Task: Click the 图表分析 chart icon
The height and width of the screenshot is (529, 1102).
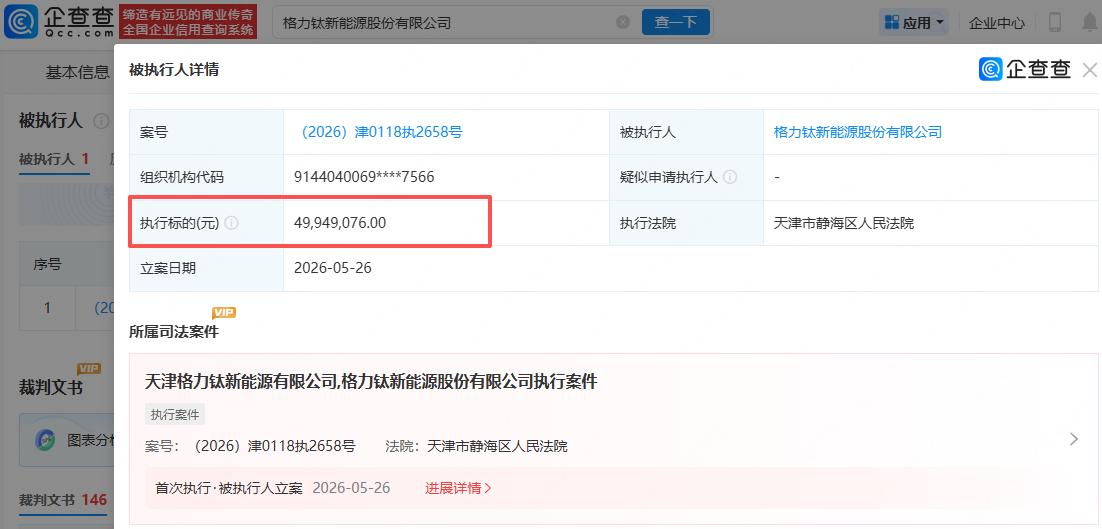Action: pyautogui.click(x=46, y=440)
